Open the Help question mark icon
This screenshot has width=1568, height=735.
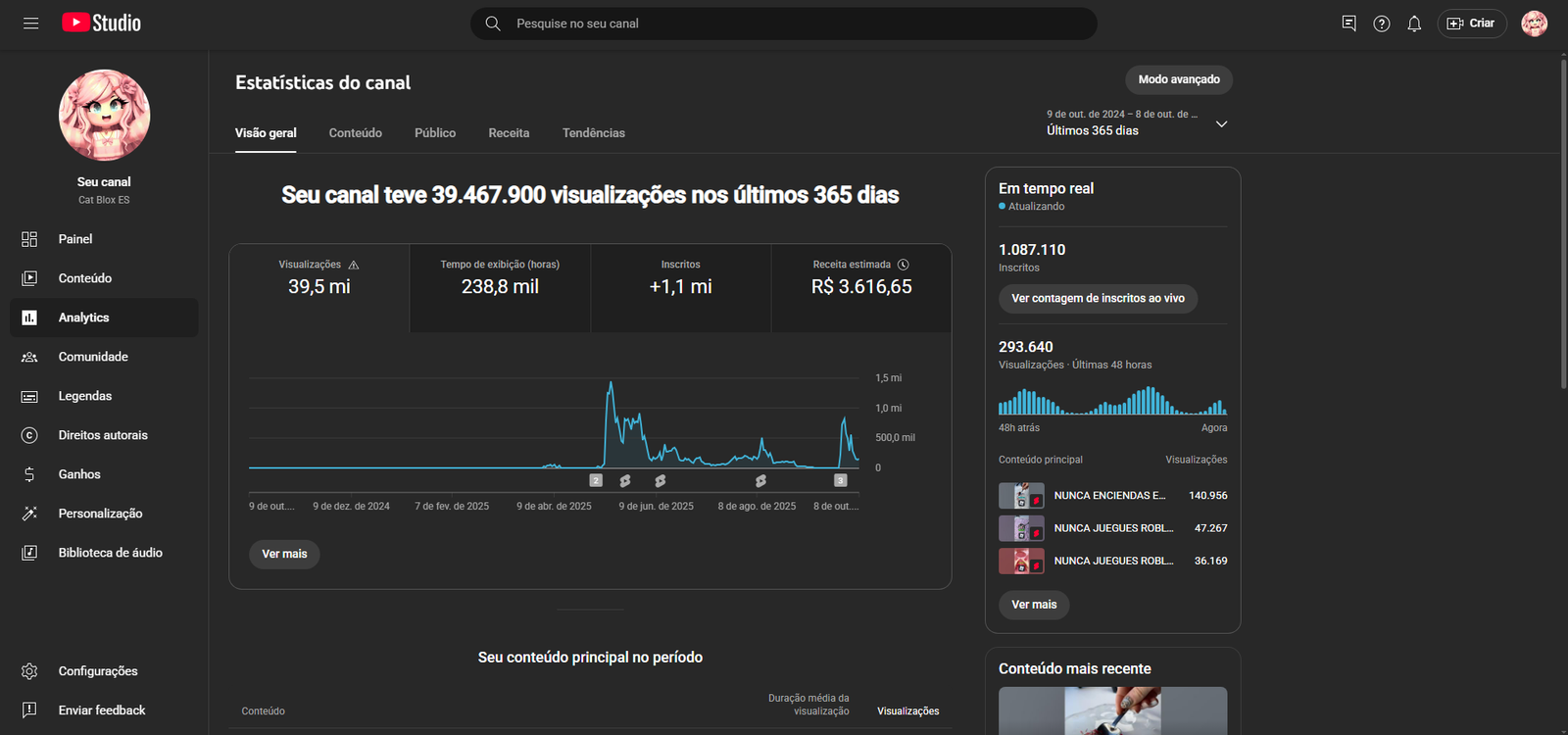tap(1382, 24)
